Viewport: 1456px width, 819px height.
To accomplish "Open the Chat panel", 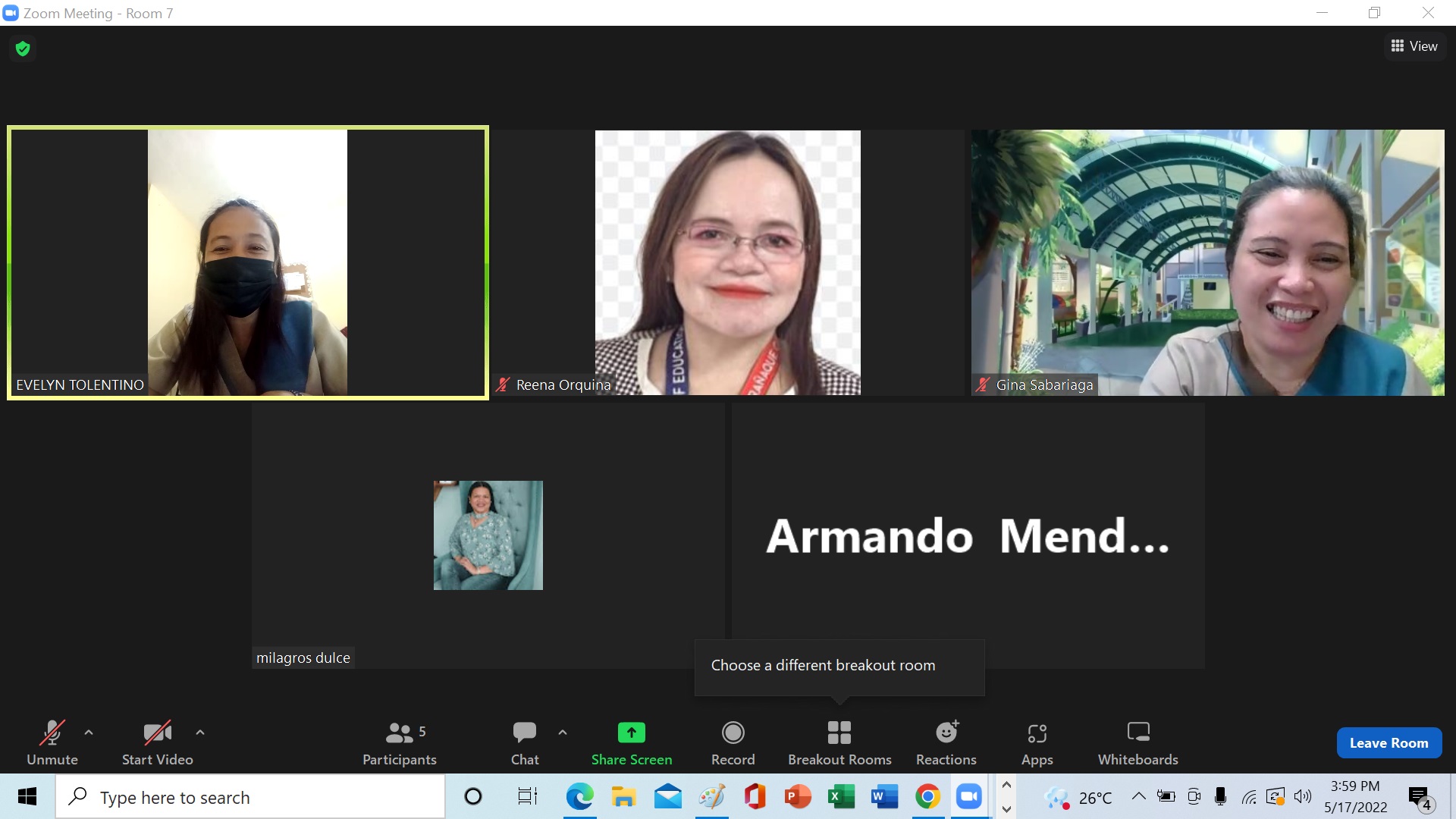I will pos(525,743).
